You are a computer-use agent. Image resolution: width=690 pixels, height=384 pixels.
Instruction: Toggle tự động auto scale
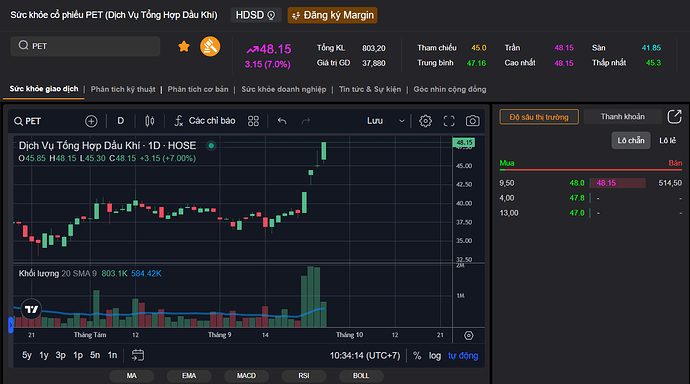point(463,356)
